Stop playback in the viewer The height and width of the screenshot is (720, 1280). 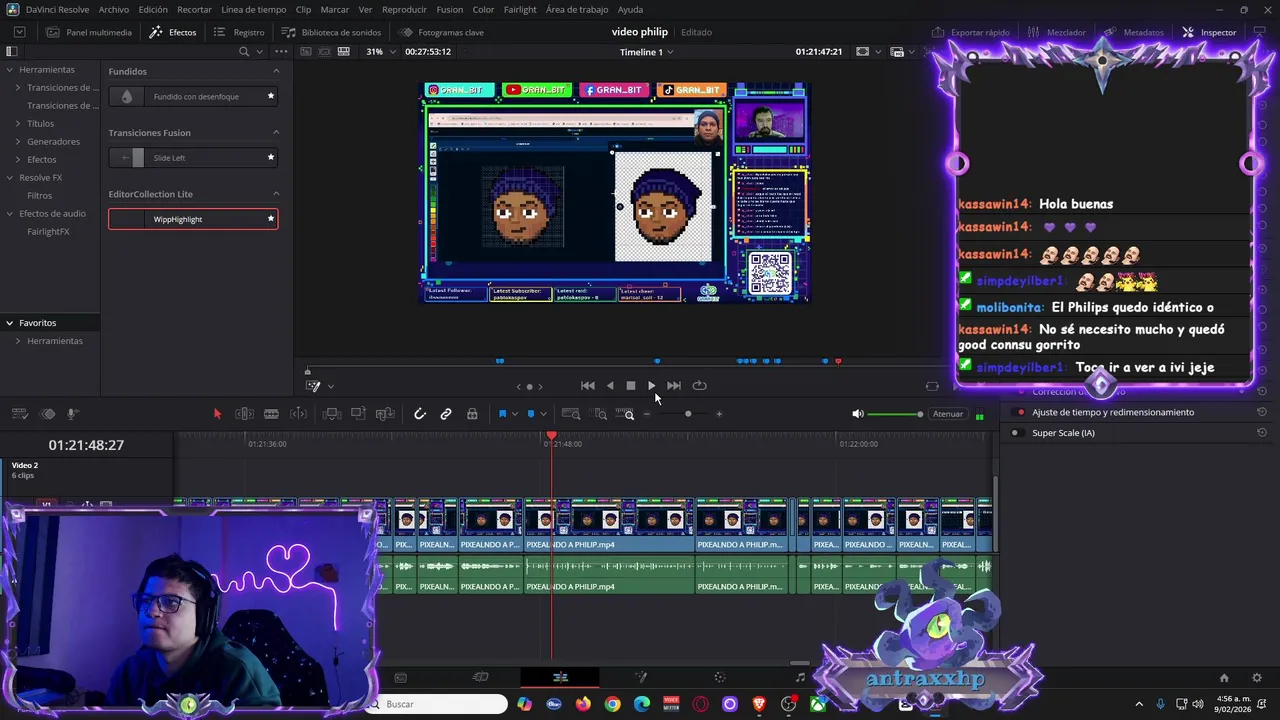click(x=631, y=386)
